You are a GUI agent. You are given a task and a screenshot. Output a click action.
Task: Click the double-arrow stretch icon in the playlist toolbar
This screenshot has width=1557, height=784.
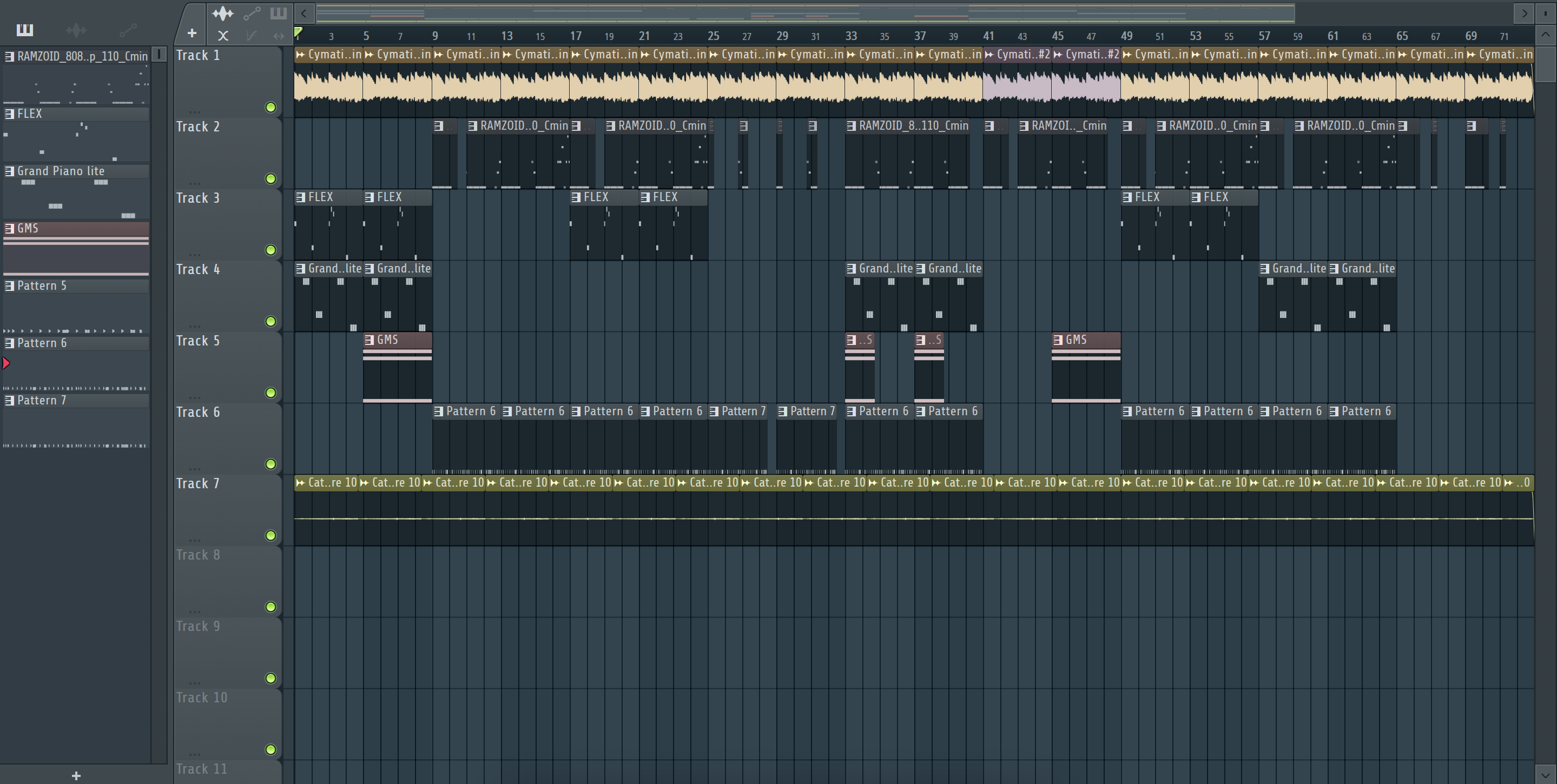(278, 36)
